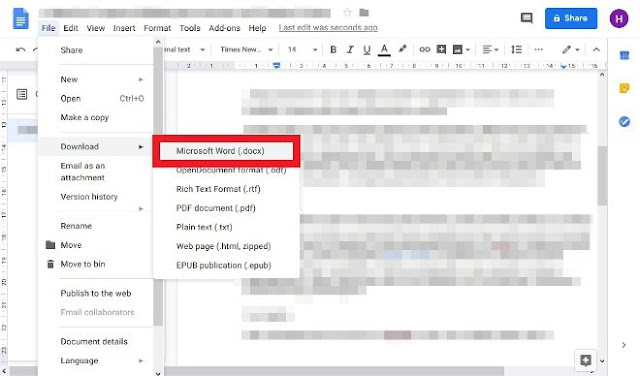
Task: Star the document title
Action: click(x=347, y=13)
